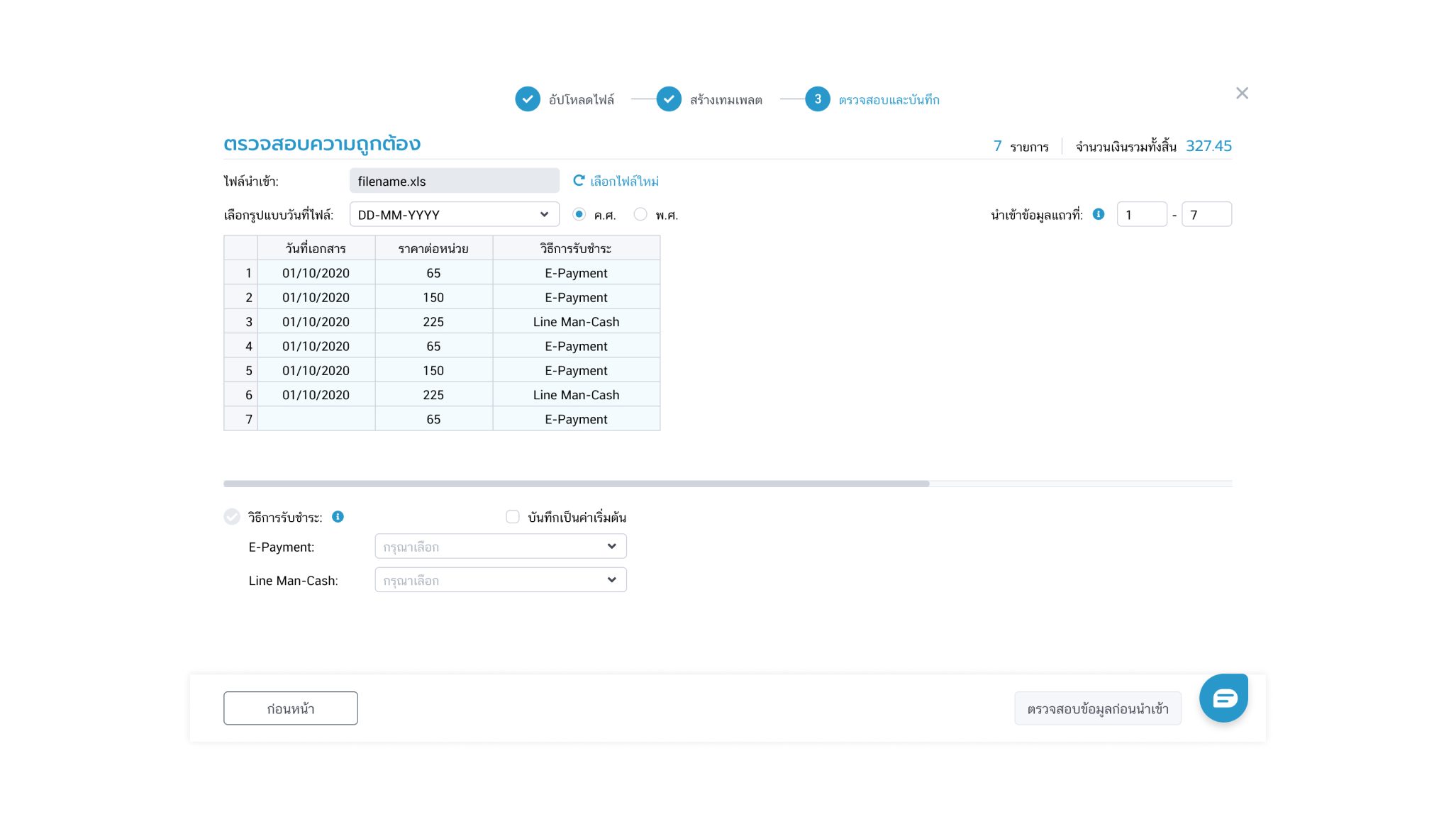Click the refresh icon for เลือกไฟล์ใหม่
The height and width of the screenshot is (819, 1456).
(x=579, y=181)
